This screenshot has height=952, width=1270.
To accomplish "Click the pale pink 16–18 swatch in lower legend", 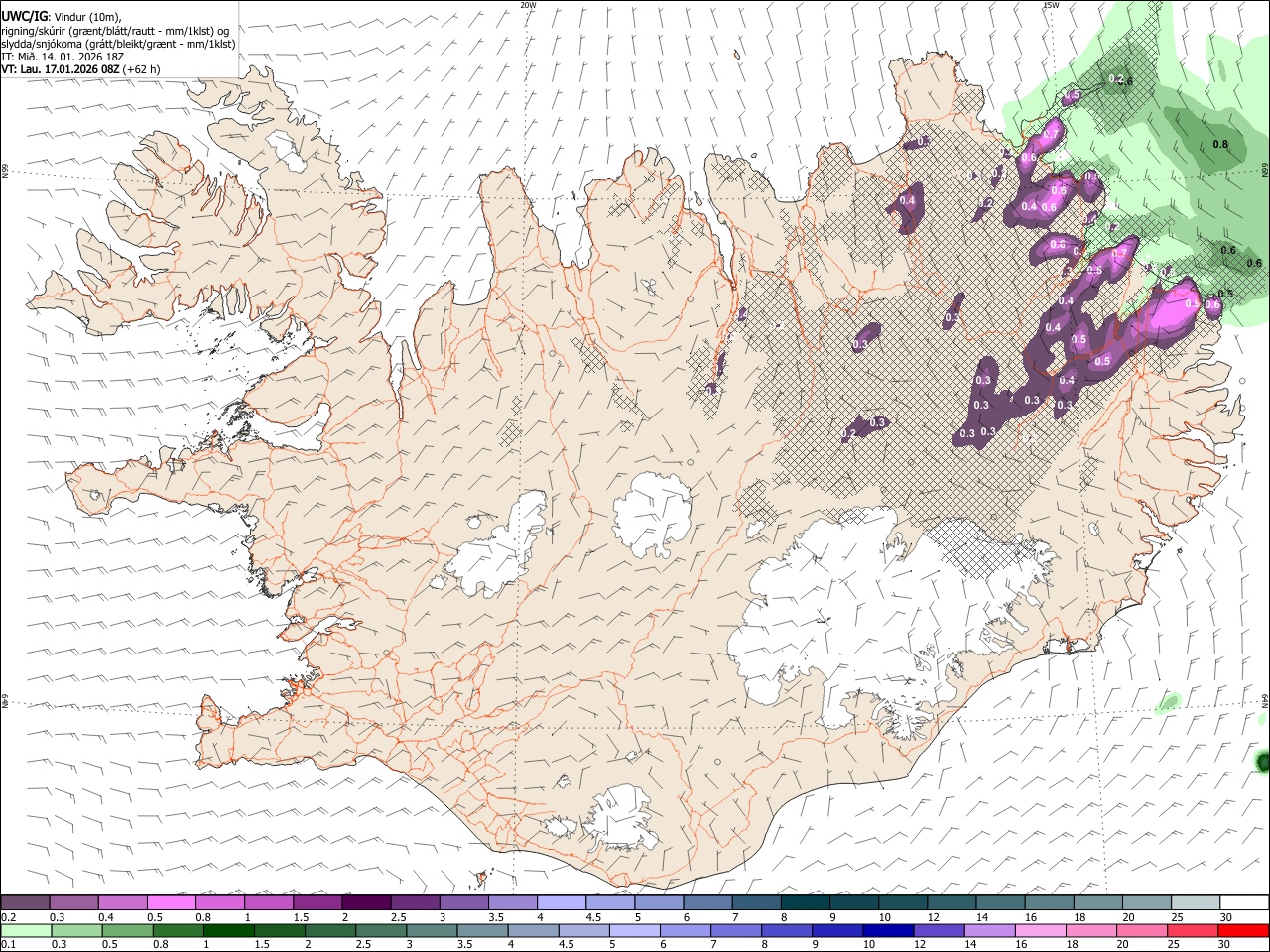I will click(1038, 930).
